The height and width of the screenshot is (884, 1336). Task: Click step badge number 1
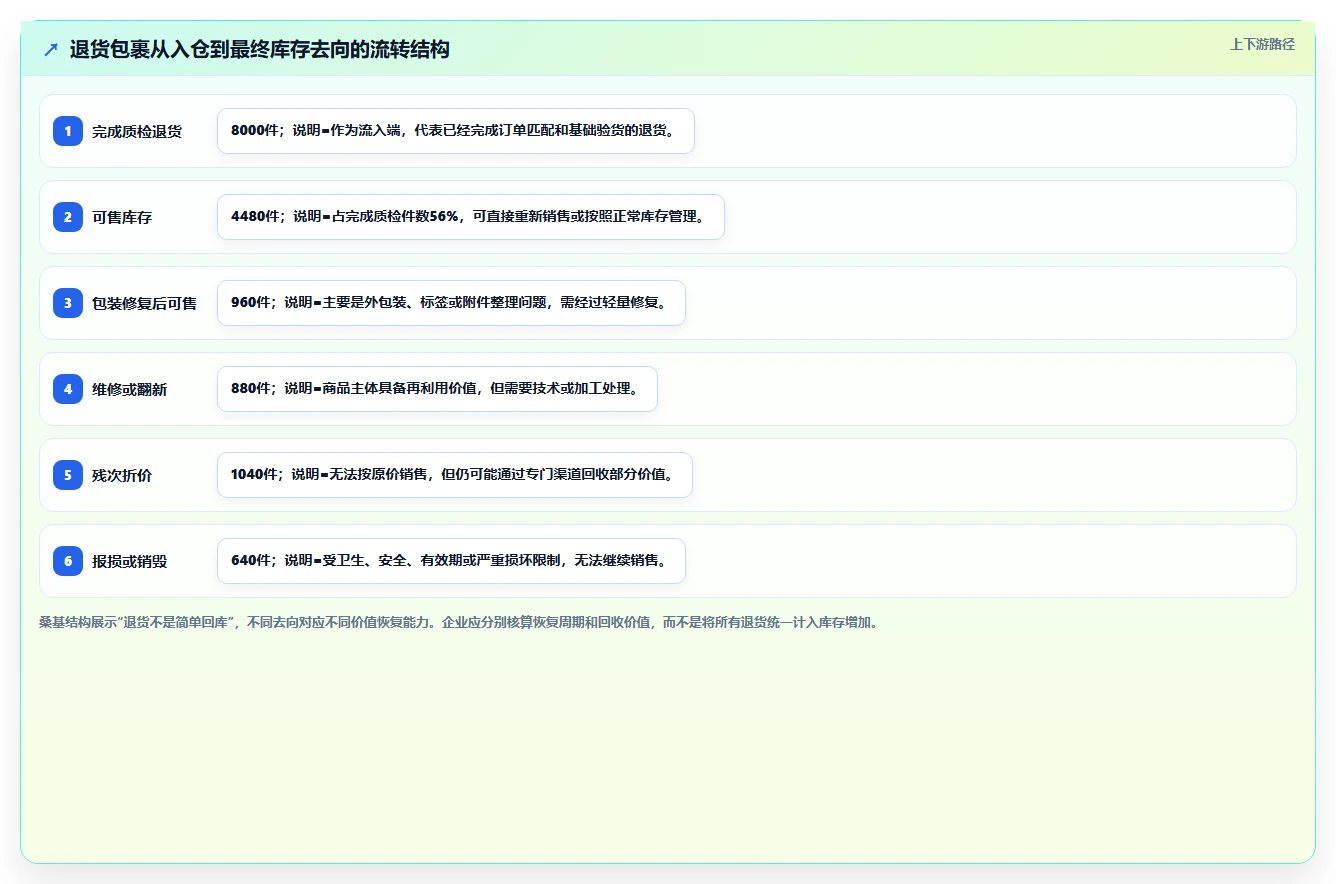click(68, 131)
